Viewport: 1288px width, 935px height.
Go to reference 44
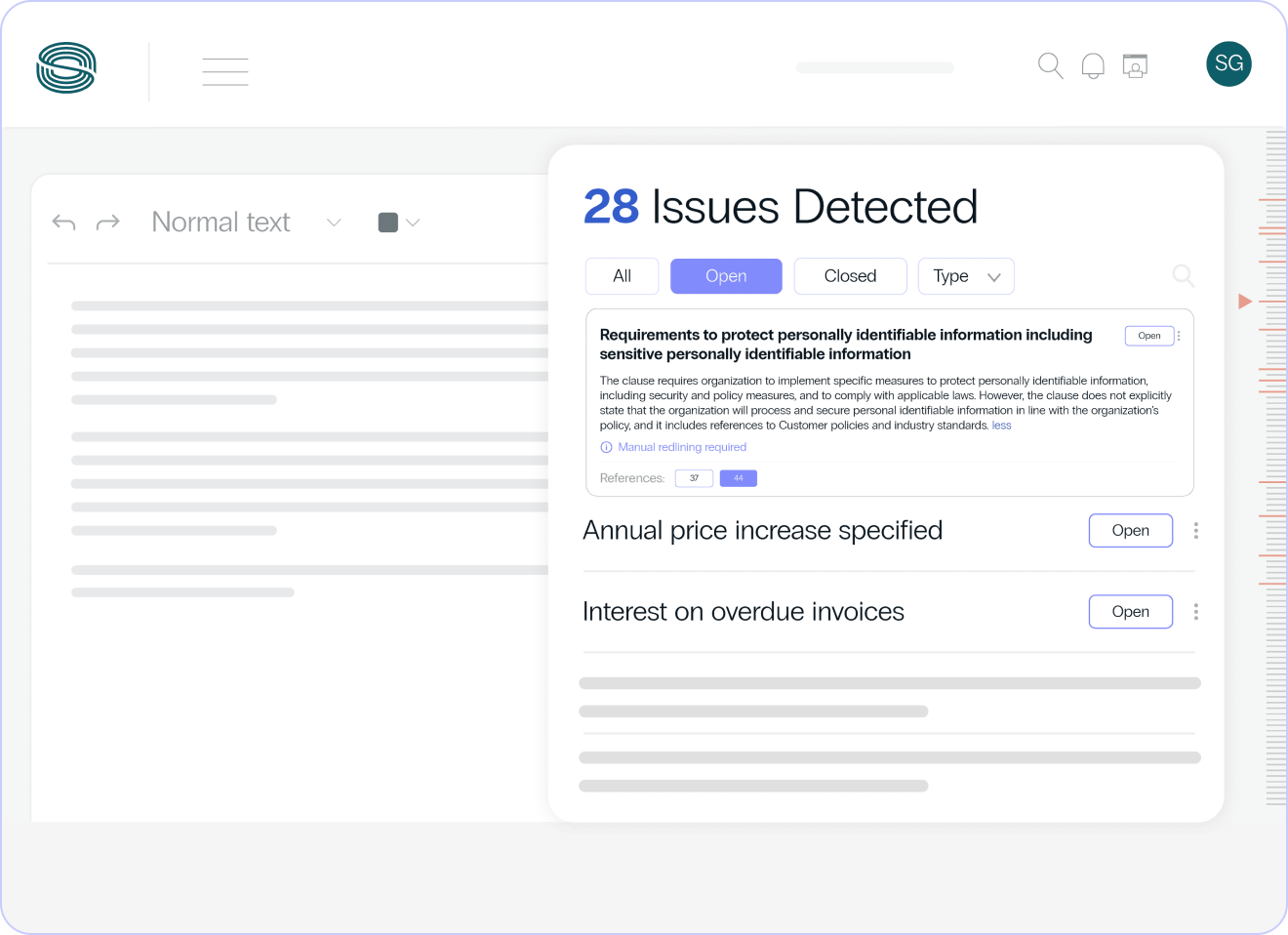(x=739, y=478)
